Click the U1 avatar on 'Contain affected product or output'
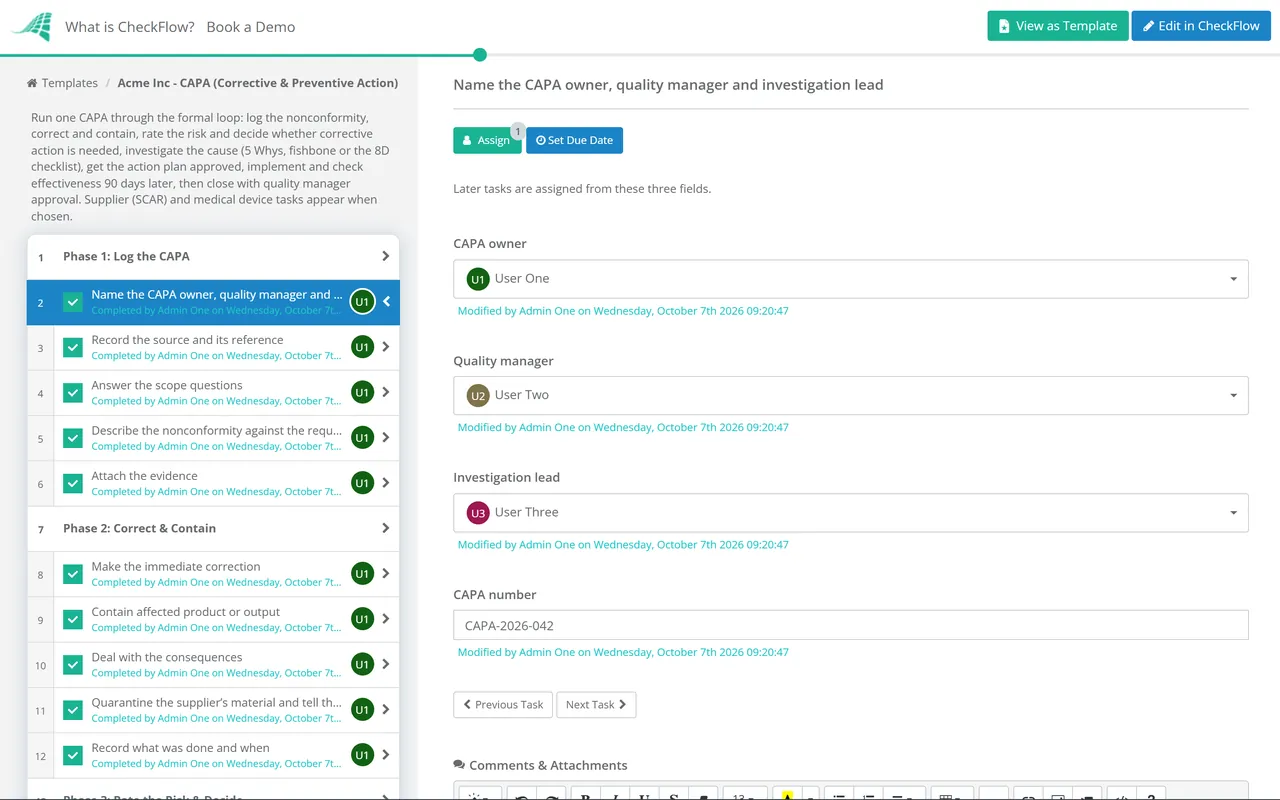Viewport: 1280px width, 800px height. (362, 619)
